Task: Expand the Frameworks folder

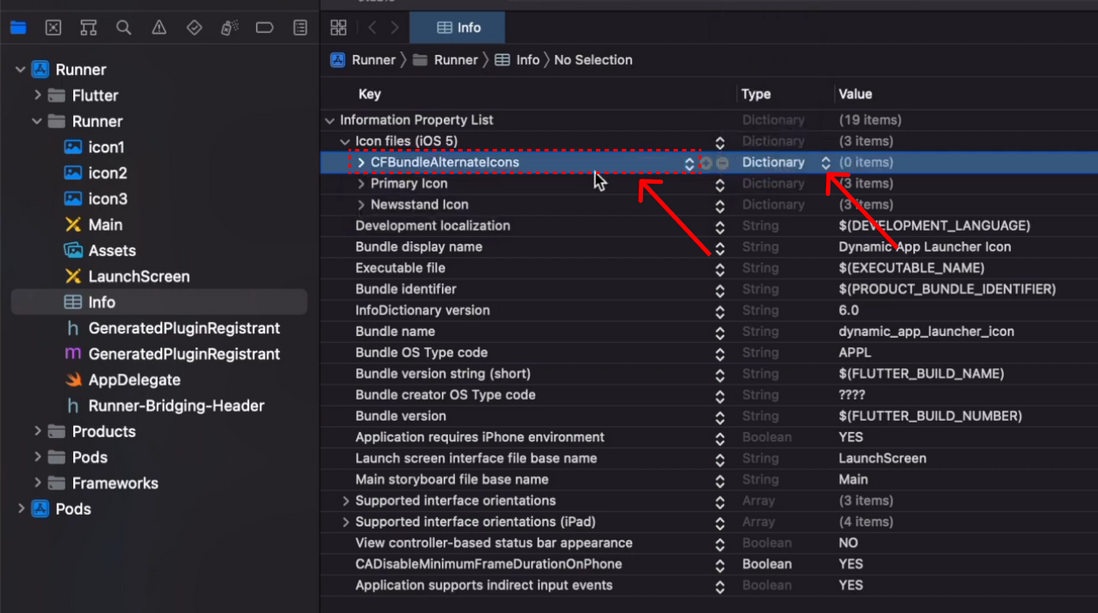Action: pyautogui.click(x=37, y=483)
